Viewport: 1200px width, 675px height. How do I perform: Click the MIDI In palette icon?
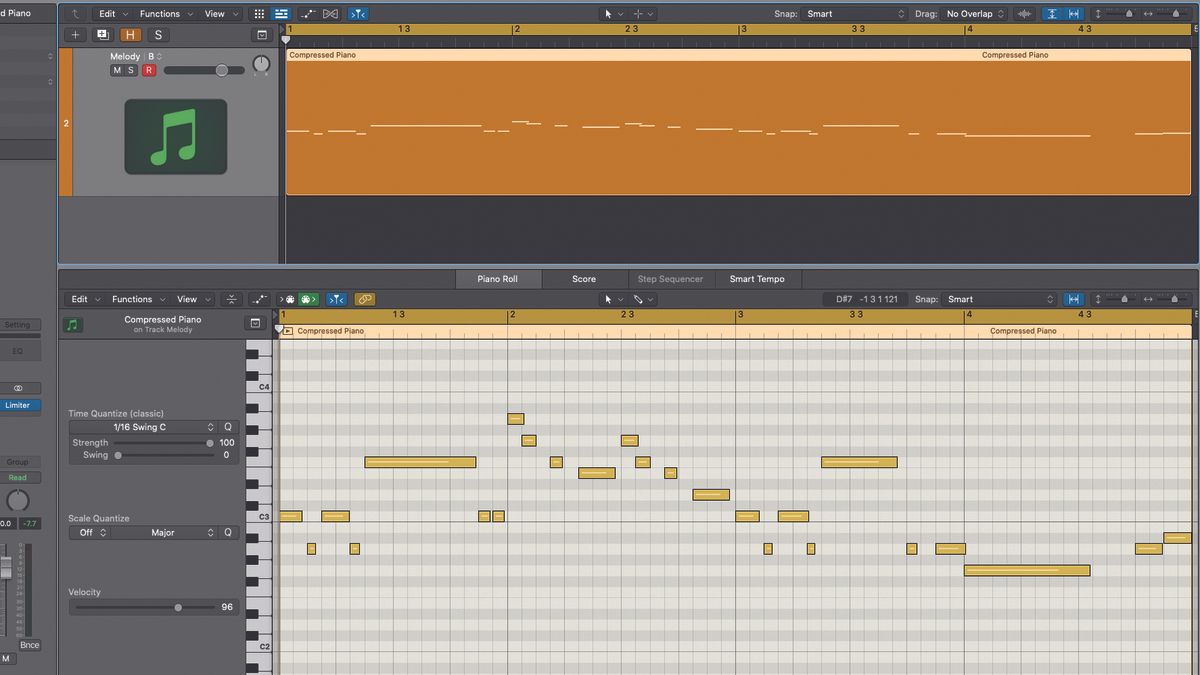click(289, 299)
